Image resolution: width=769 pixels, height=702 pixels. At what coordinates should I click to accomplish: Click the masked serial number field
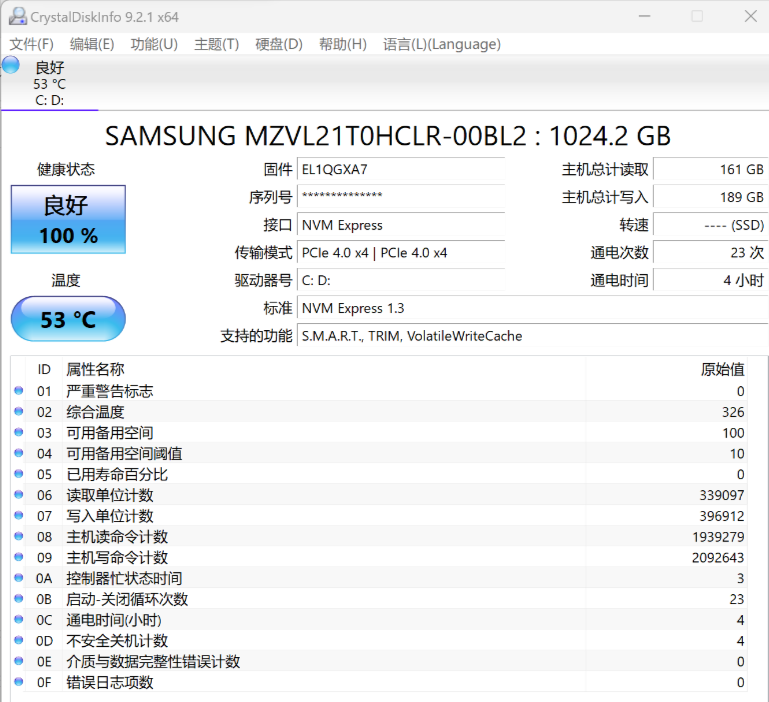point(401,197)
